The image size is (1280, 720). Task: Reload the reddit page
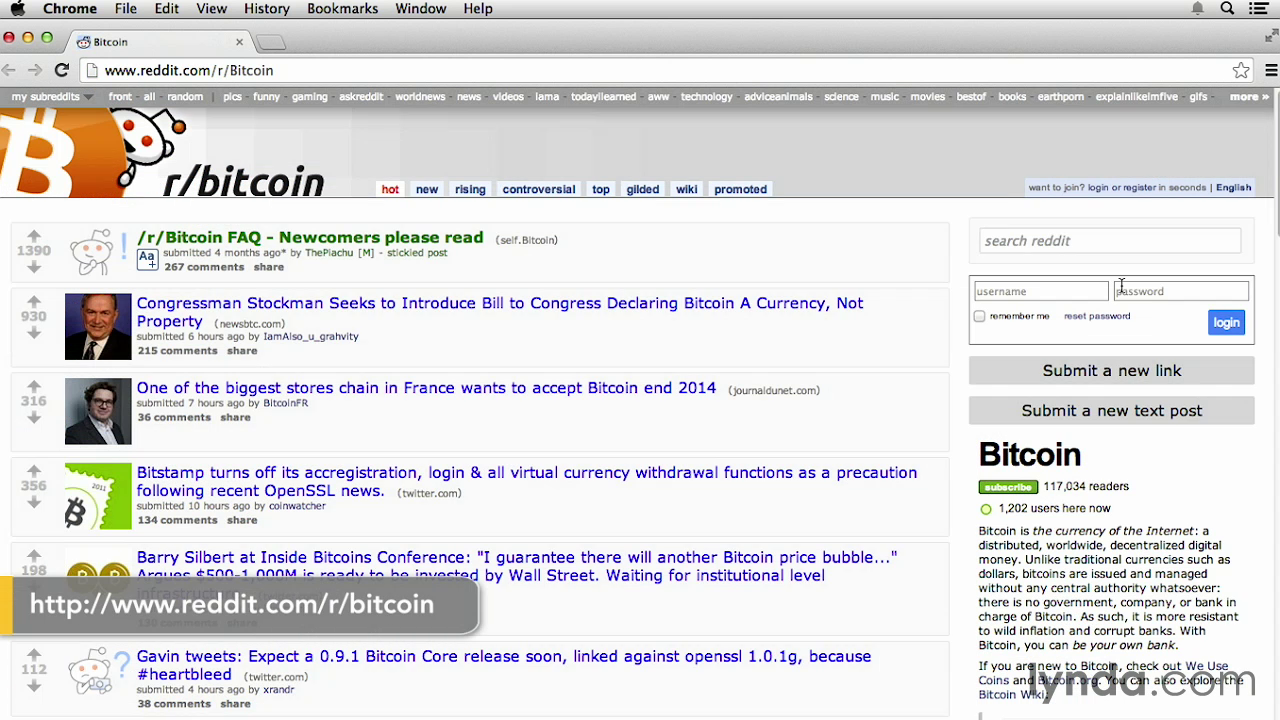pos(62,70)
